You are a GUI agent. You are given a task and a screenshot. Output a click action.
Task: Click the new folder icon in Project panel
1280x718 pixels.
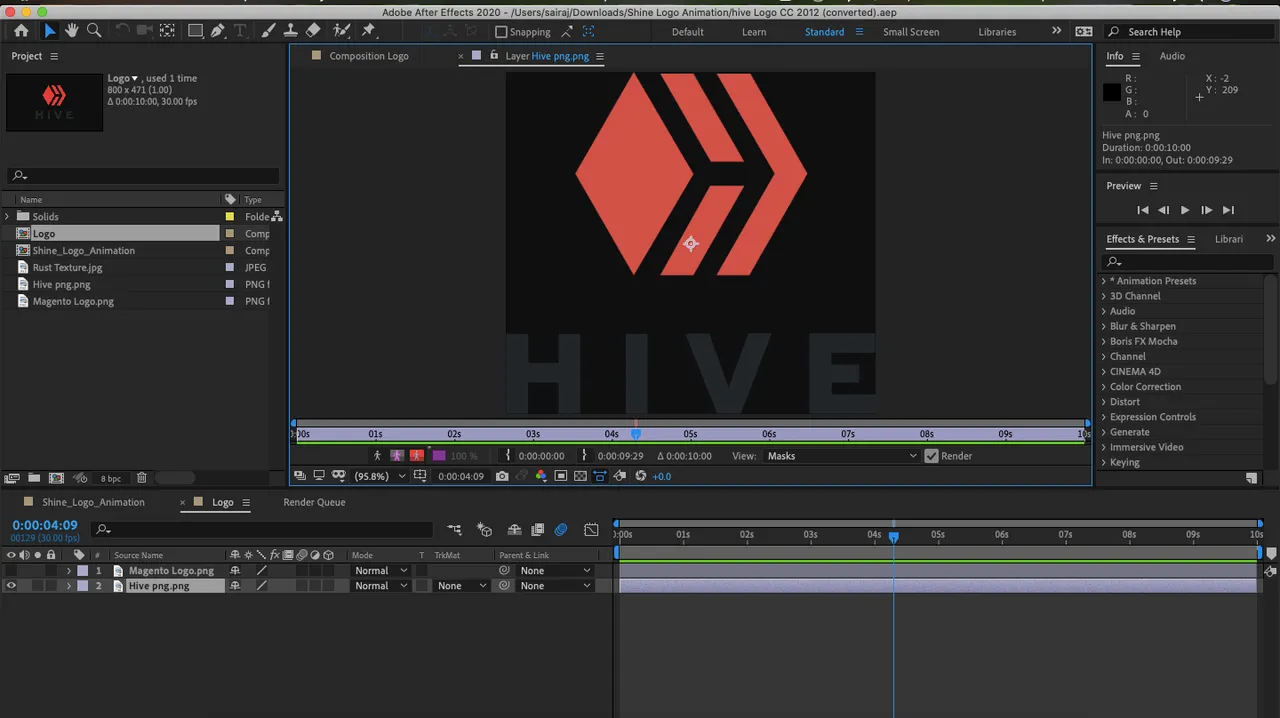click(34, 478)
